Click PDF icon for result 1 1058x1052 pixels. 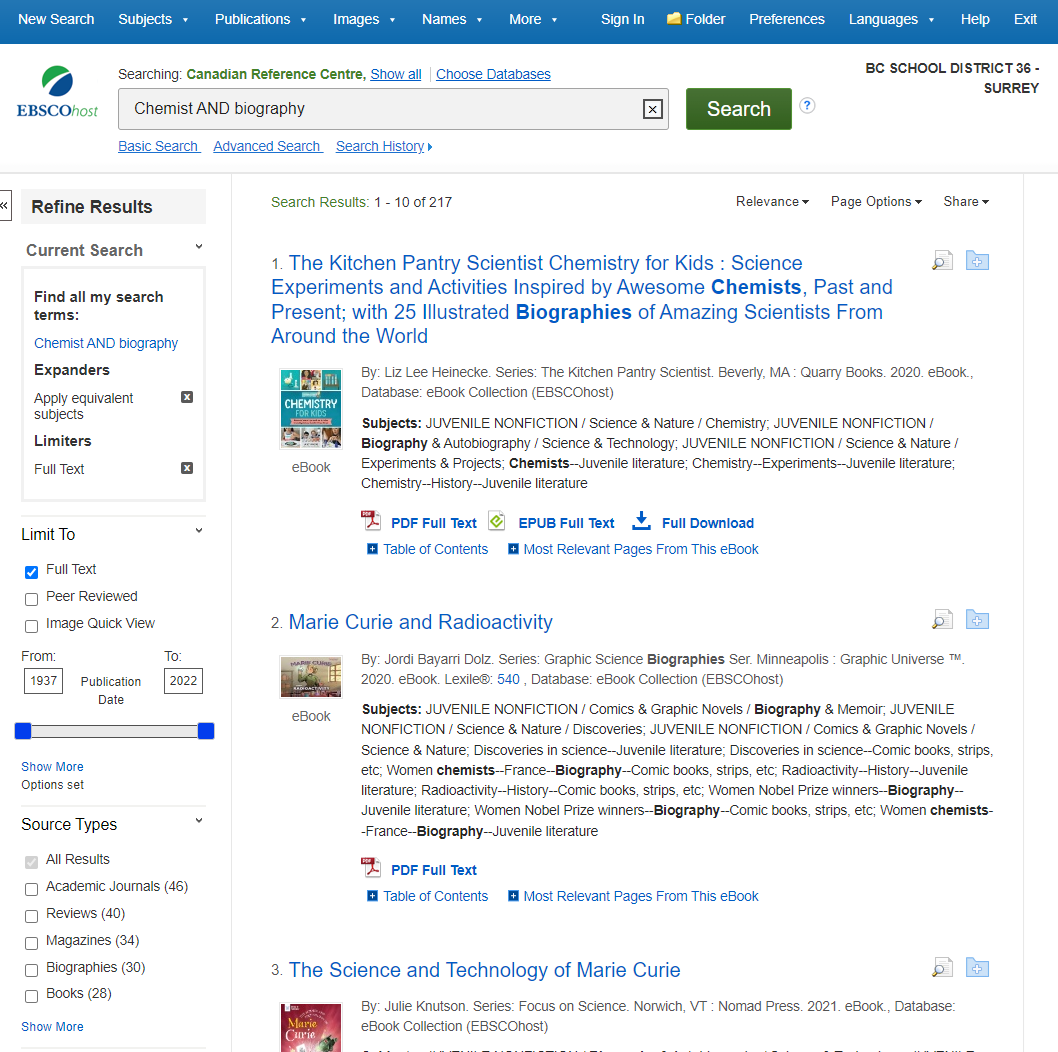pos(370,521)
